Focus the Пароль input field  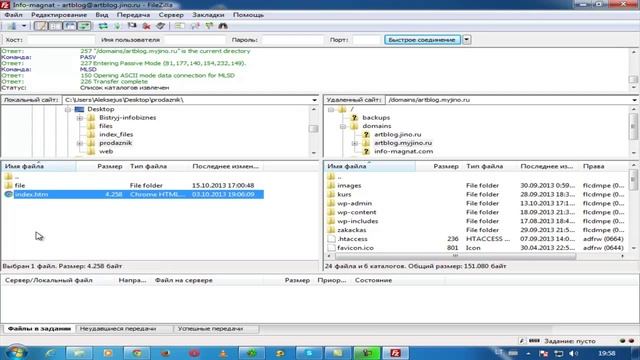point(292,40)
